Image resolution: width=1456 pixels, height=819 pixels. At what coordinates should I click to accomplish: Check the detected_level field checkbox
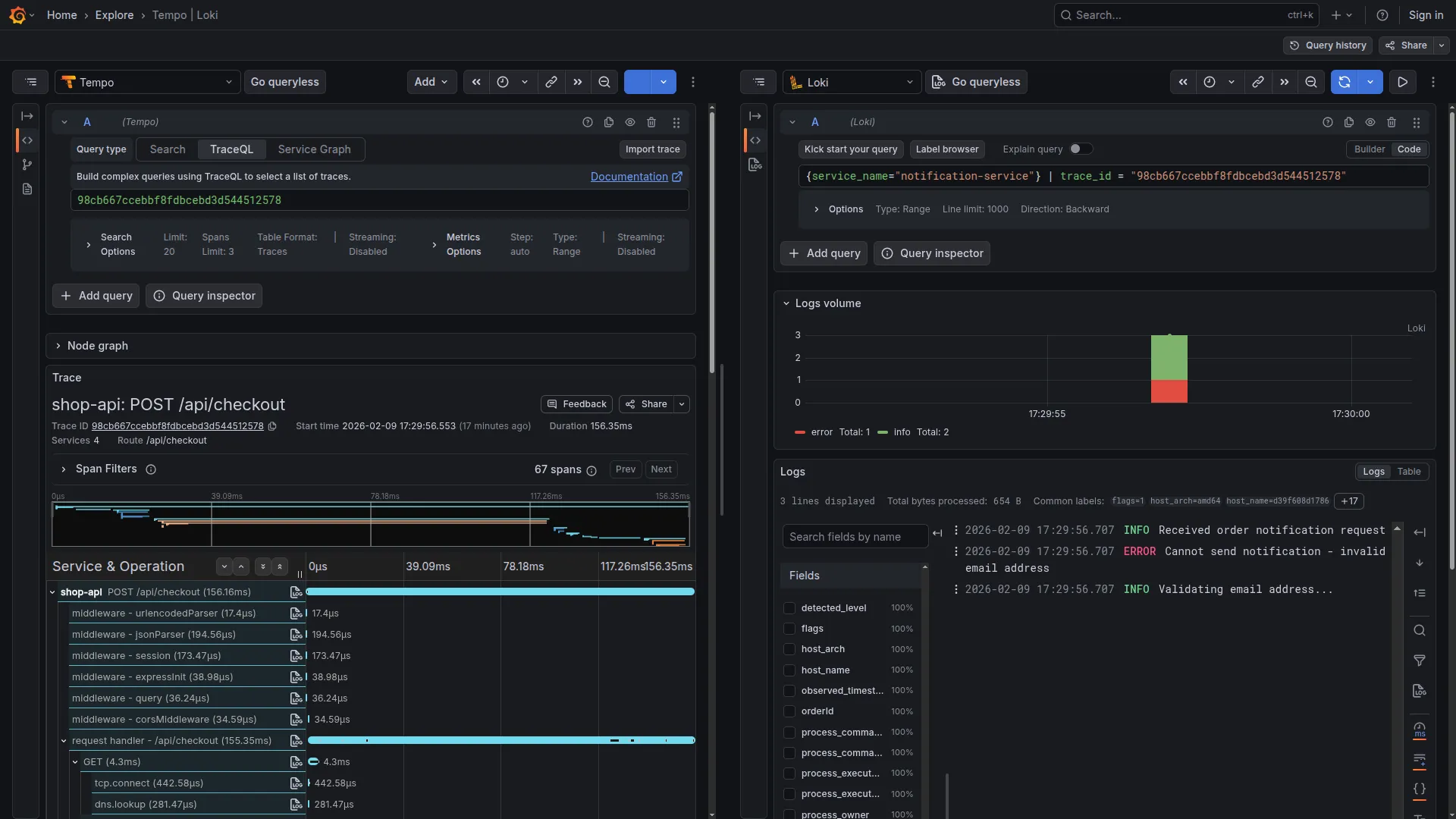click(x=789, y=608)
